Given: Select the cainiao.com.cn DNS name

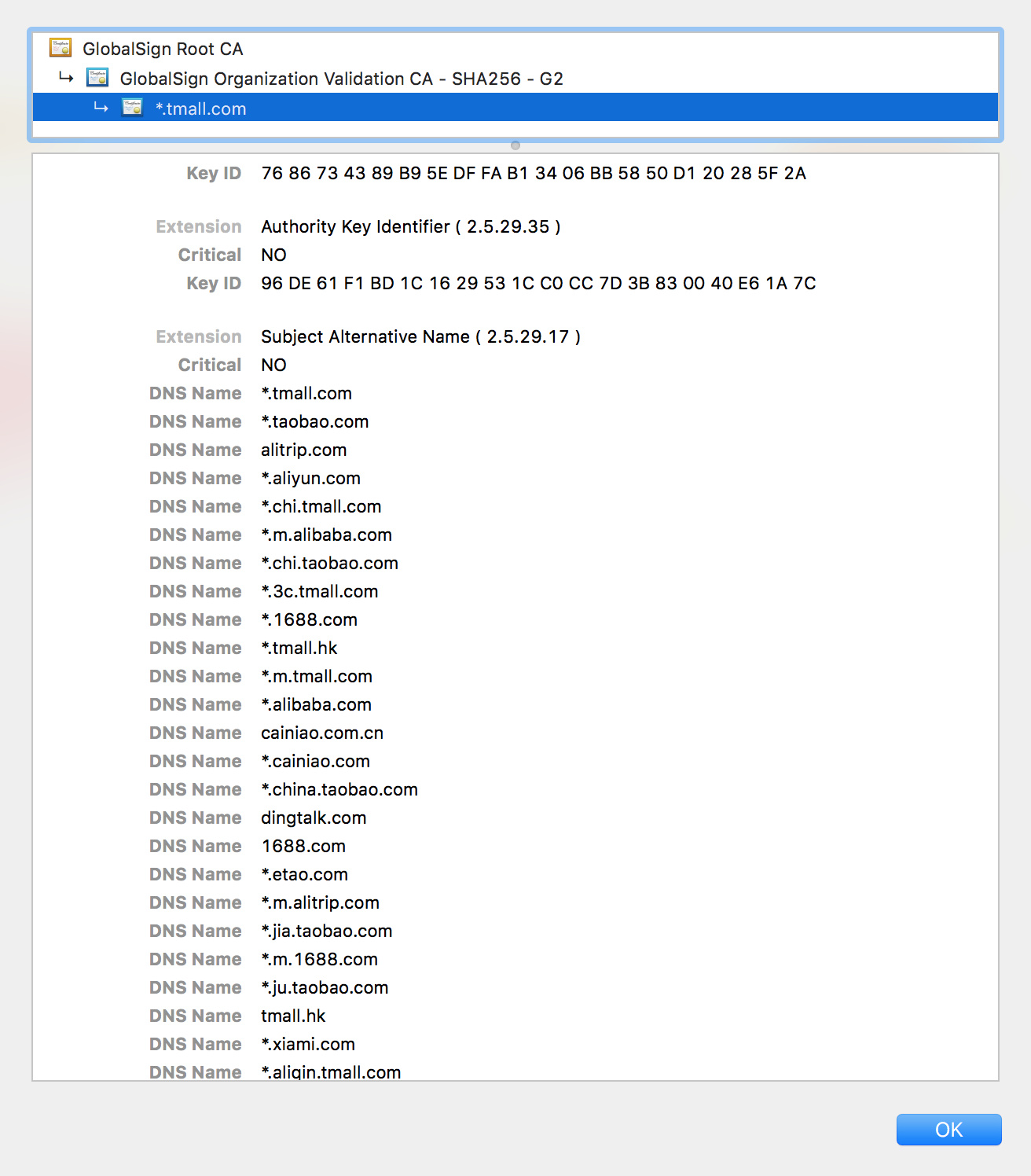Looking at the screenshot, I should (x=322, y=733).
